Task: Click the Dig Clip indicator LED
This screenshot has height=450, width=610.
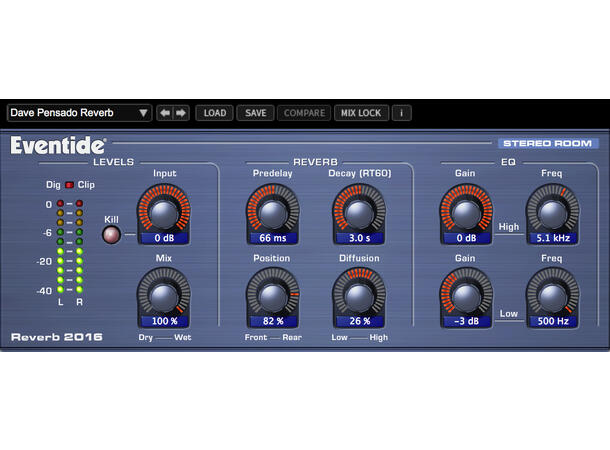Action: (x=69, y=185)
